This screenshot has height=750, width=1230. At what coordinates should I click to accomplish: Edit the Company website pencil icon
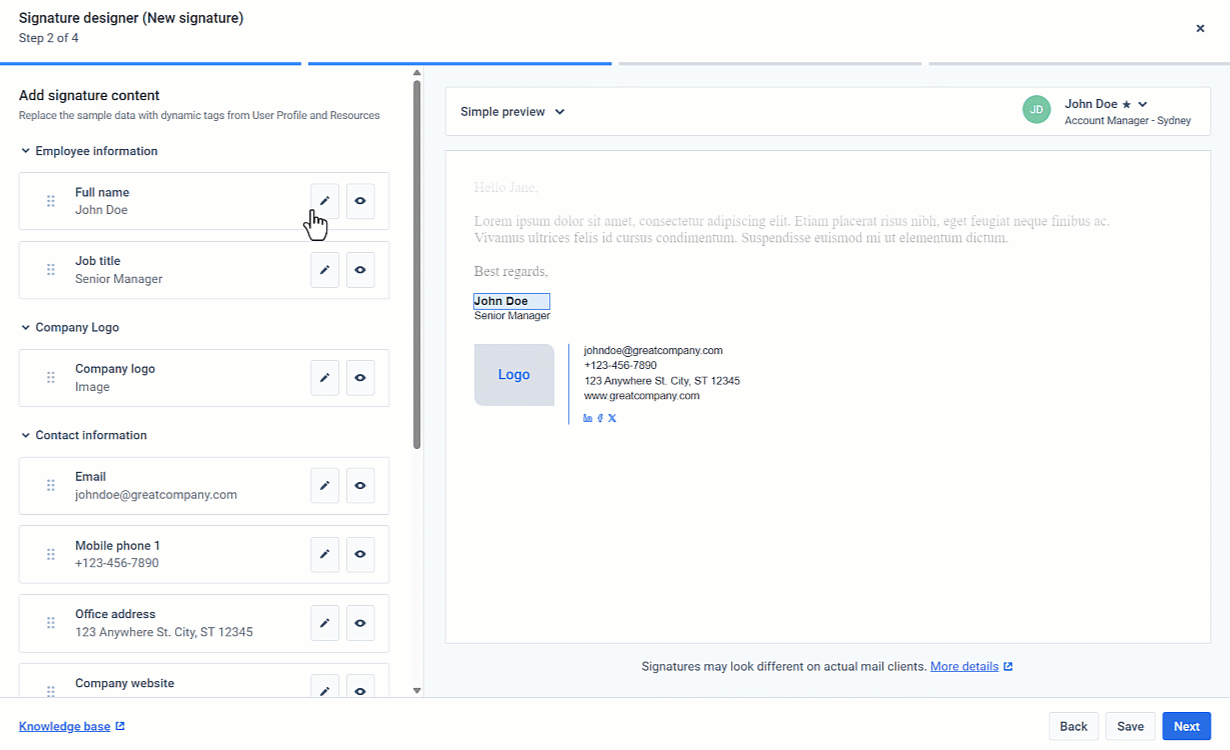tap(324, 686)
